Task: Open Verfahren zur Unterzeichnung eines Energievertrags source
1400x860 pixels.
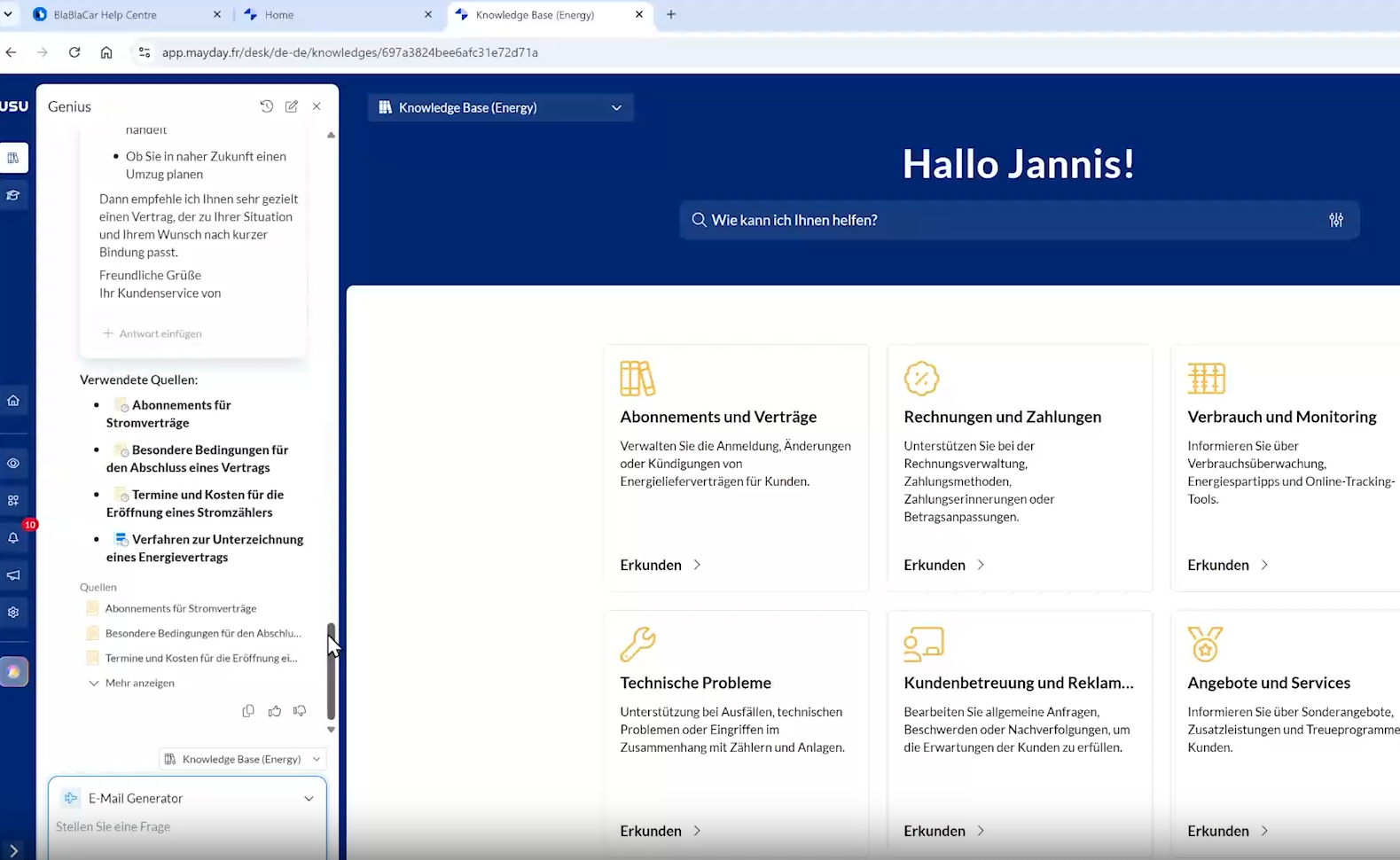Action: click(x=205, y=548)
